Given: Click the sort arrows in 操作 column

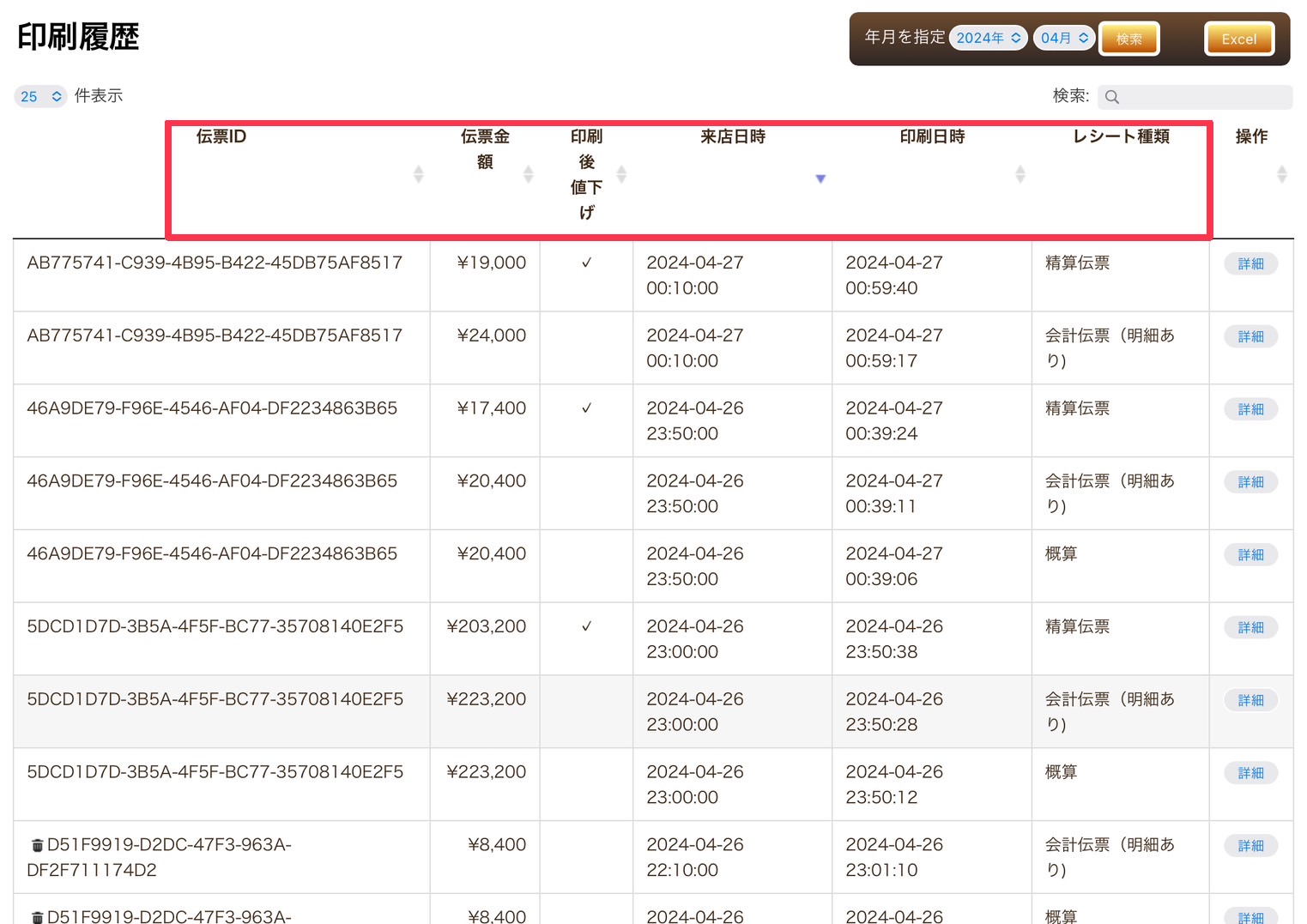Looking at the screenshot, I should click(x=1281, y=174).
